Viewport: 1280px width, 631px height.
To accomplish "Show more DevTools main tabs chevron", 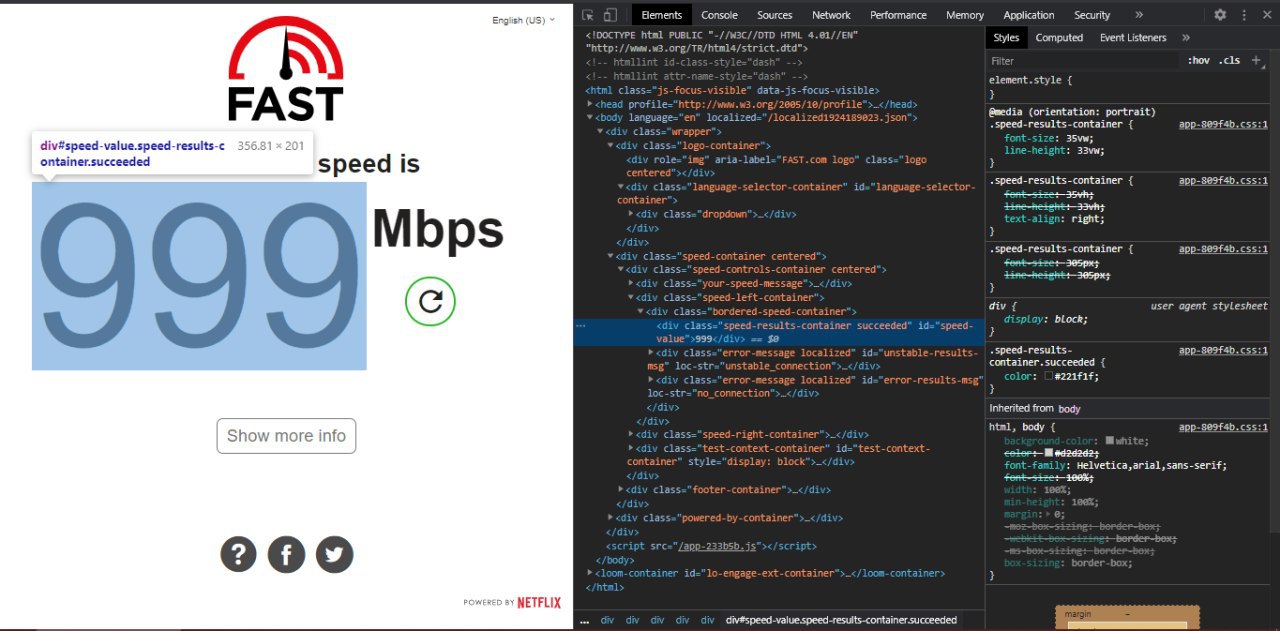I will [x=1139, y=15].
